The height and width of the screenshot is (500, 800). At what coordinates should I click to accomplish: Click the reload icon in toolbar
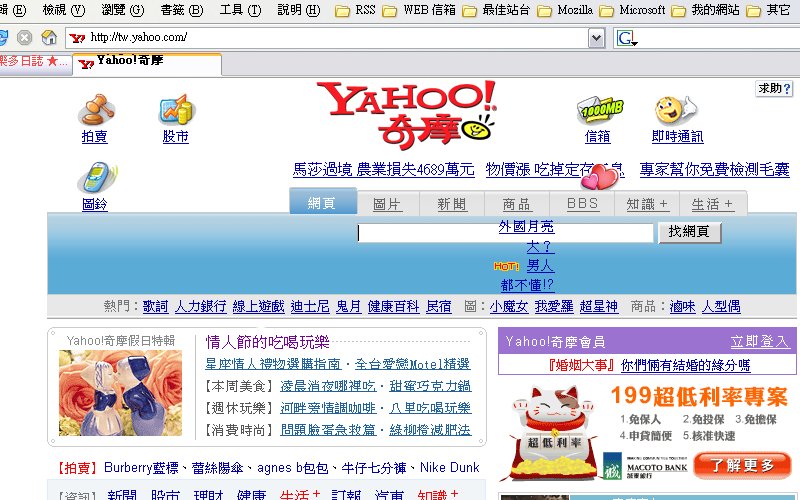[x=4, y=37]
